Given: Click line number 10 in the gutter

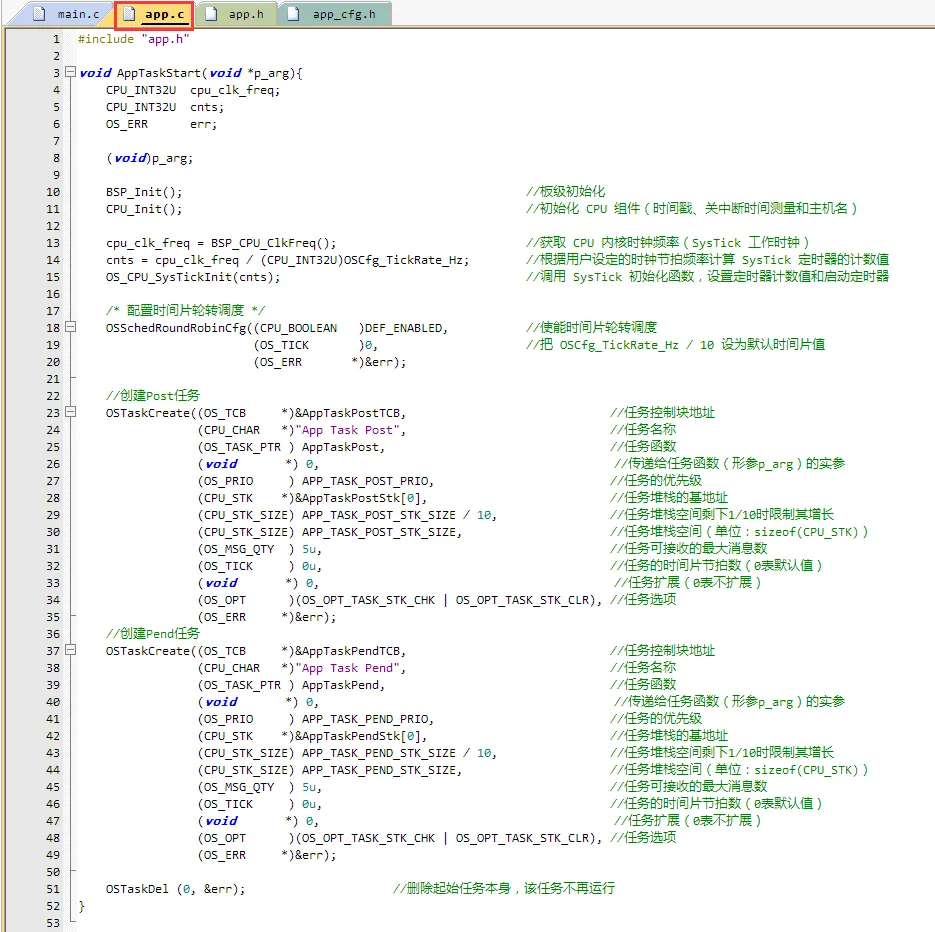Looking at the screenshot, I should point(52,192).
